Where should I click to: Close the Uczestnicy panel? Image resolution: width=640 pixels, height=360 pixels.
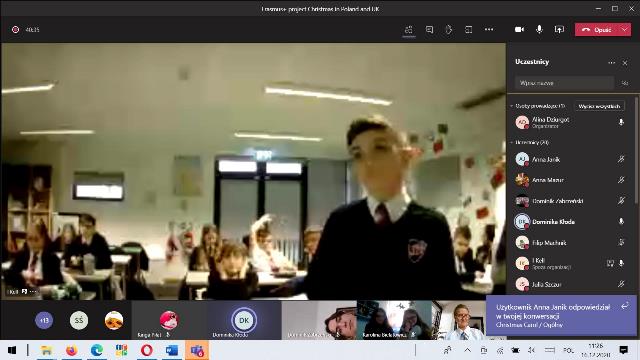point(625,63)
